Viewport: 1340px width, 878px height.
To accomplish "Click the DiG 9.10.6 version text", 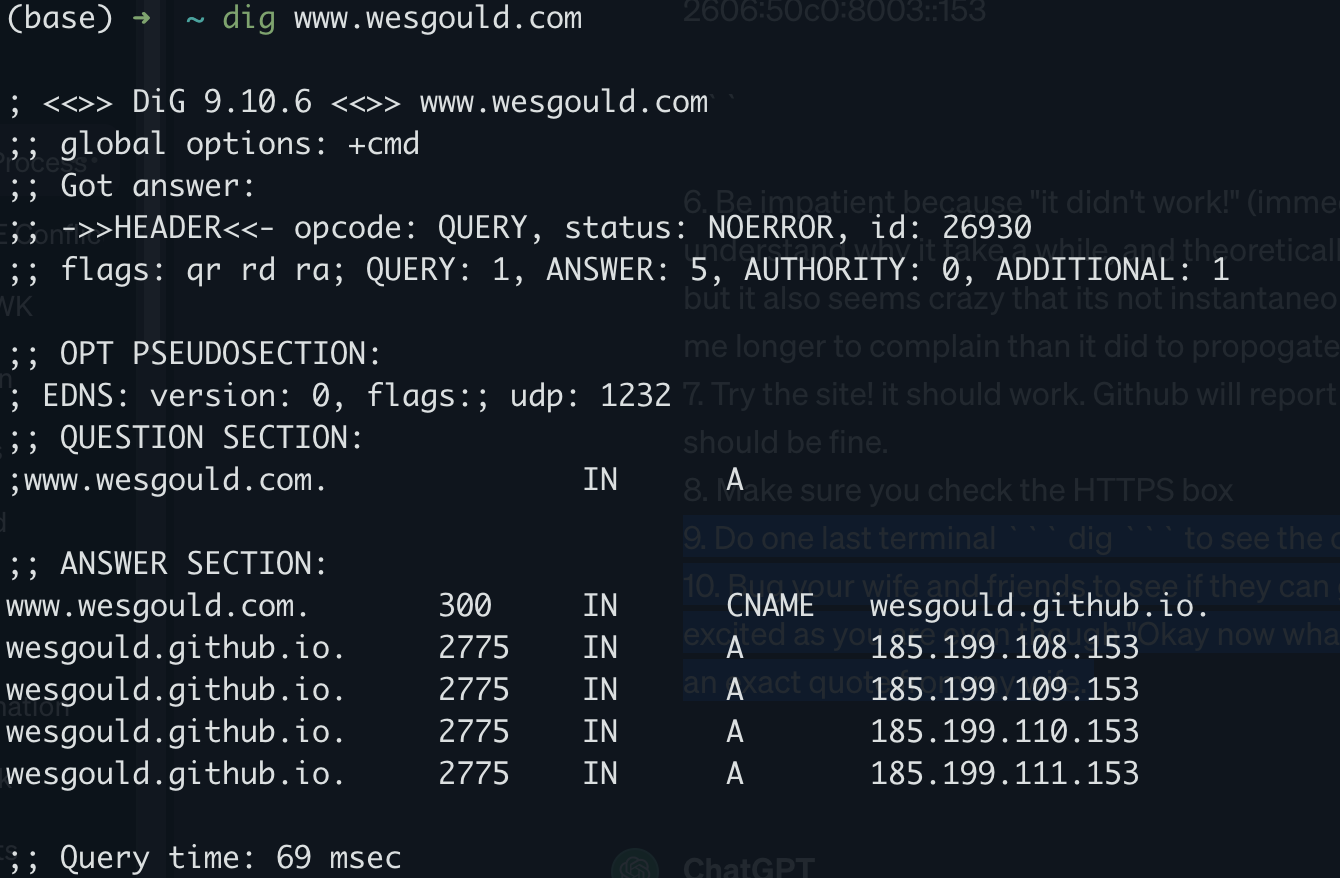I will (222, 102).
